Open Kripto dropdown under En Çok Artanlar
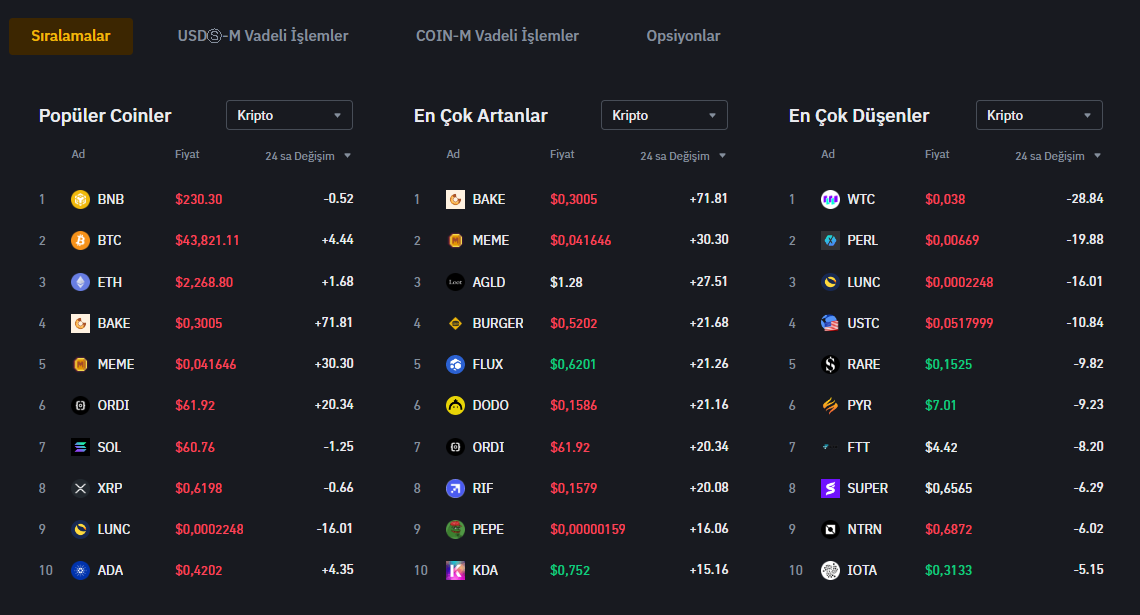Image resolution: width=1140 pixels, height=615 pixels. tap(664, 115)
